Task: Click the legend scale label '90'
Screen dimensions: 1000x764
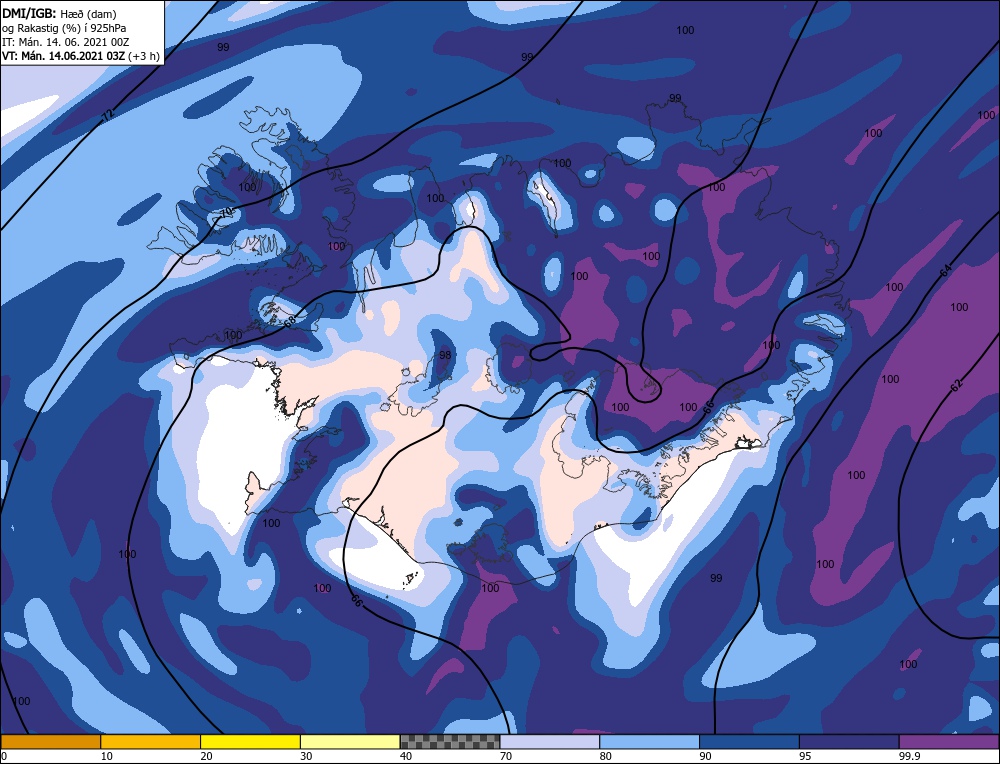Action: coord(706,756)
